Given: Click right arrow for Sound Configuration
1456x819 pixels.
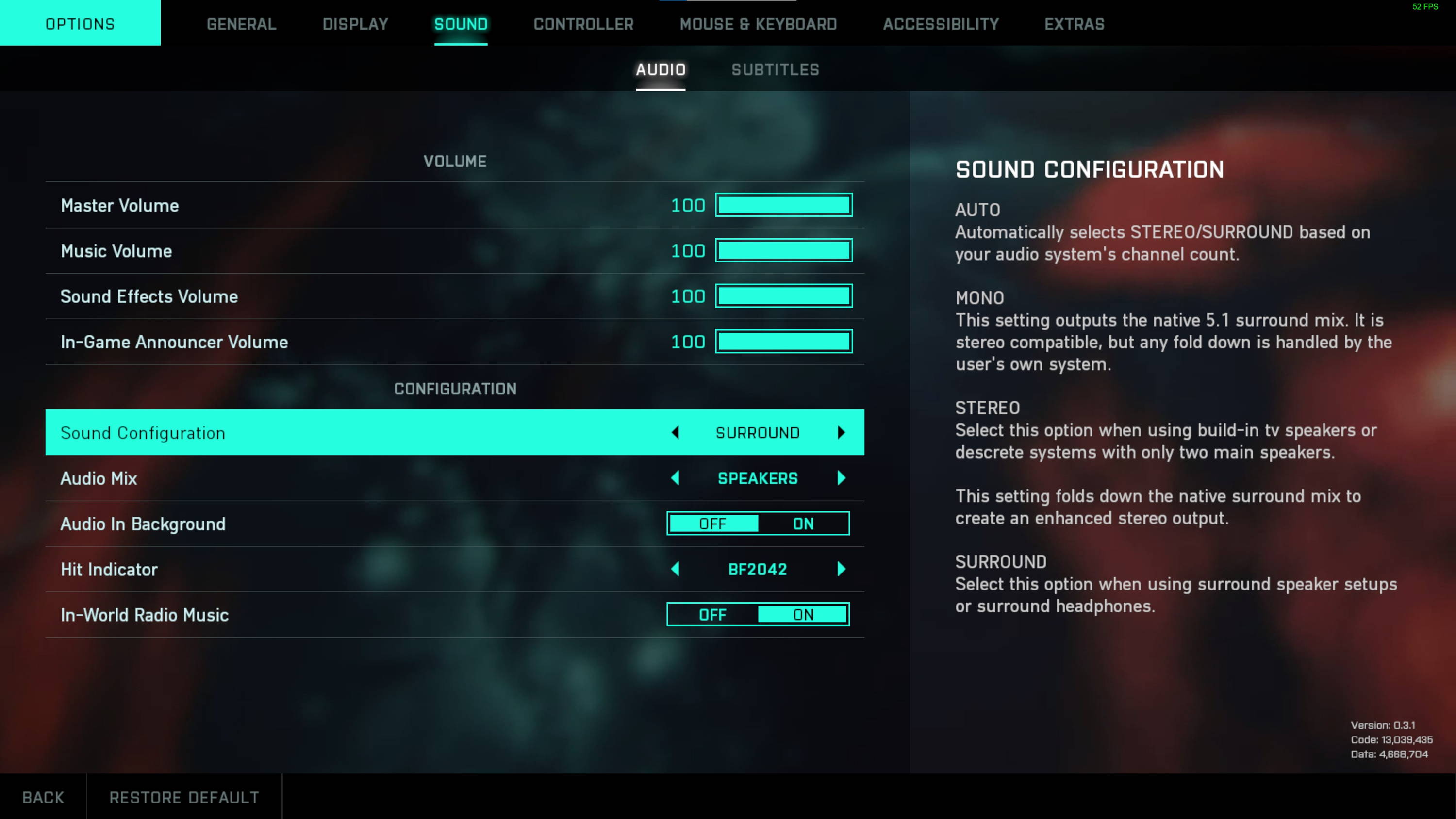Looking at the screenshot, I should click(841, 432).
